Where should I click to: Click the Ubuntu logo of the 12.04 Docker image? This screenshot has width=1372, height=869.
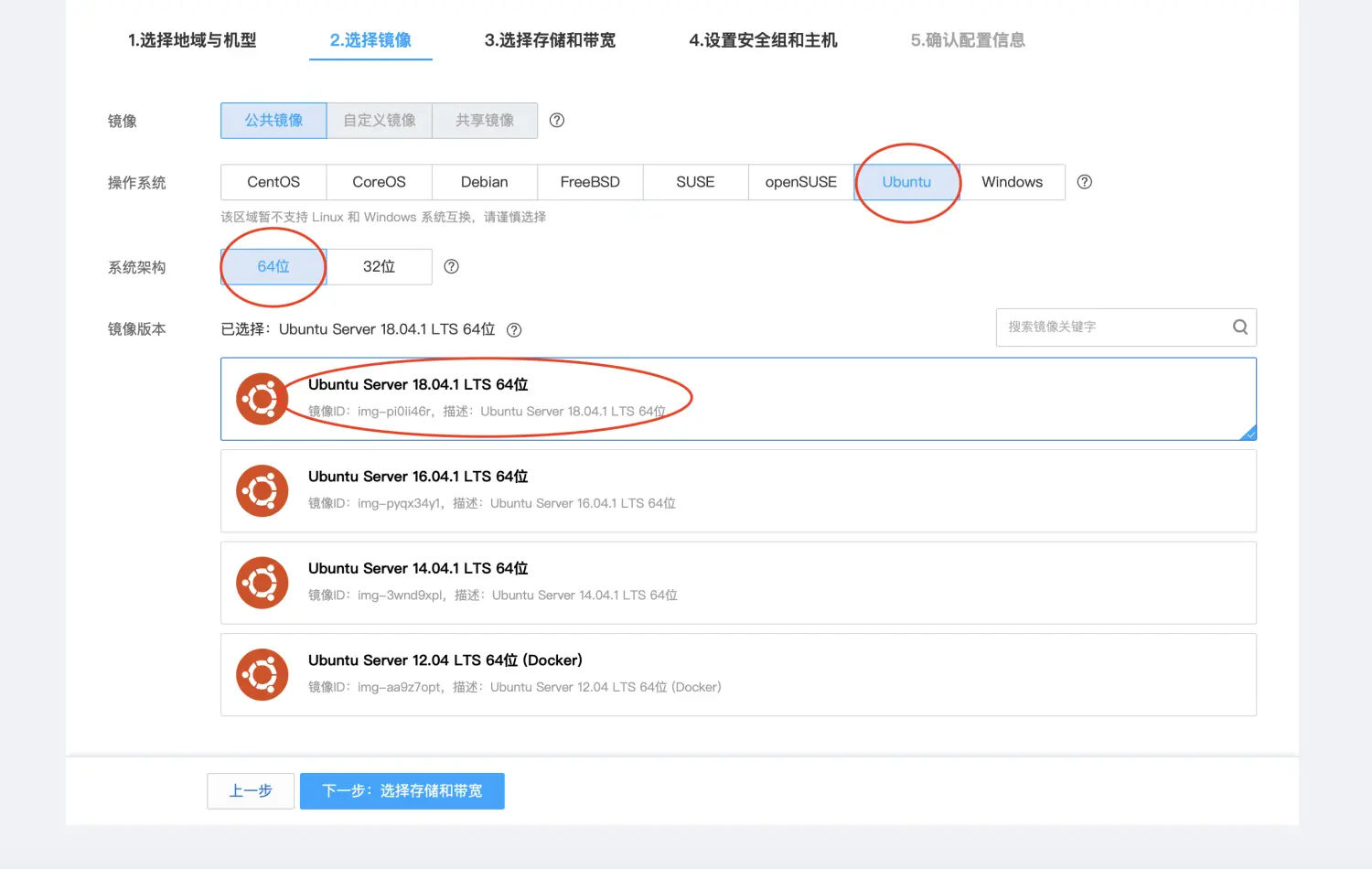pos(263,675)
